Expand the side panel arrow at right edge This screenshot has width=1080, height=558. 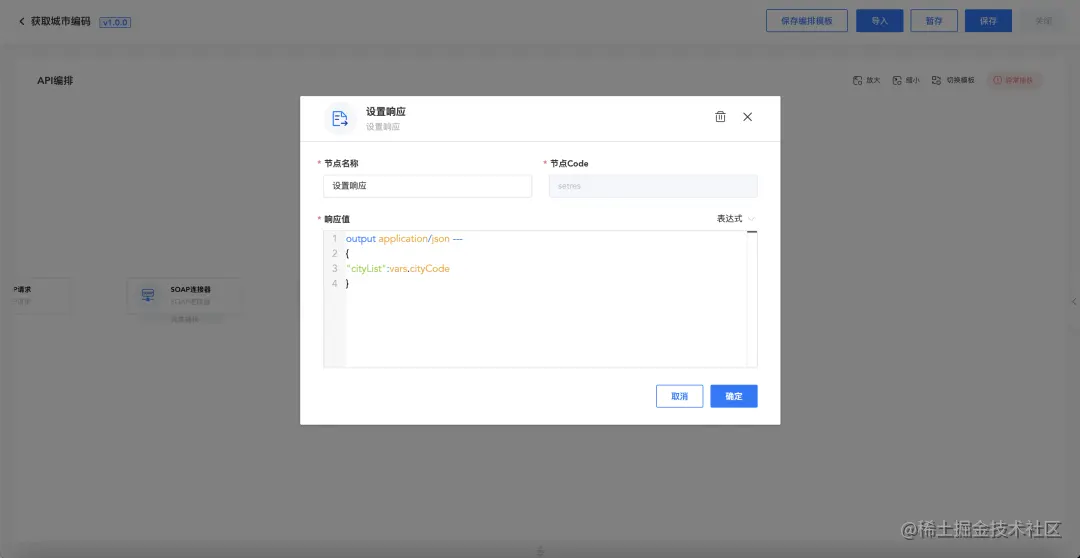pyautogui.click(x=1074, y=302)
